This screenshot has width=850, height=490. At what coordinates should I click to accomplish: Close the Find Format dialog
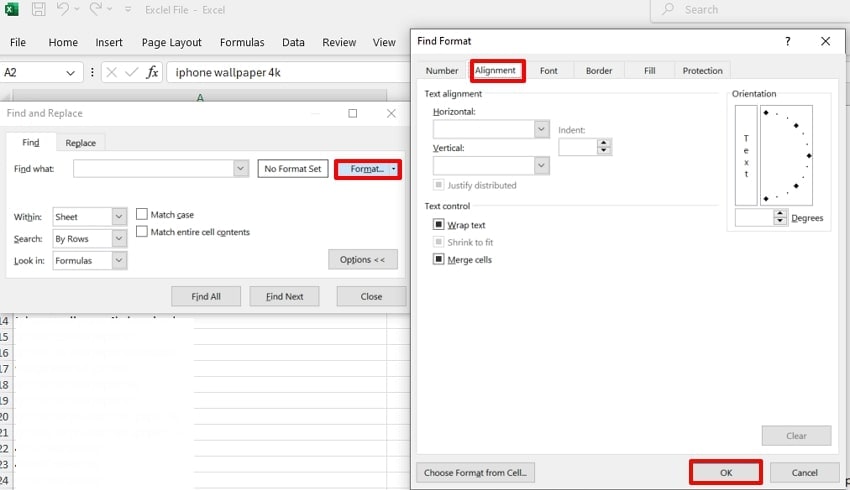pos(825,41)
